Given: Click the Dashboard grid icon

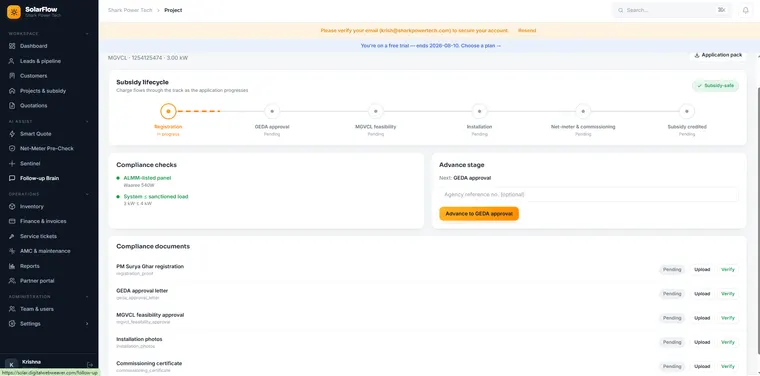Looking at the screenshot, I should (12, 46).
